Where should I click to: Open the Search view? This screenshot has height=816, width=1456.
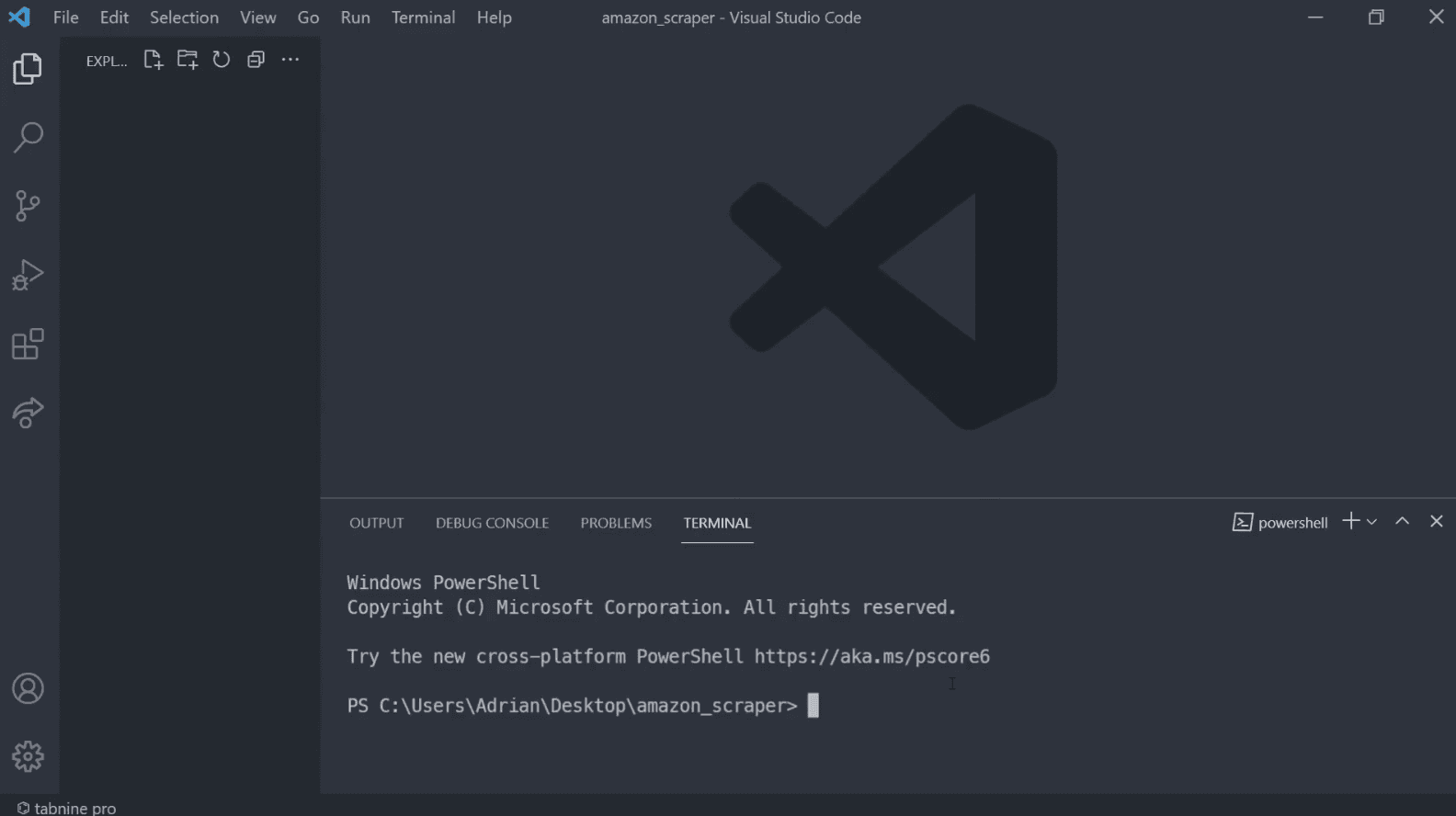click(28, 138)
